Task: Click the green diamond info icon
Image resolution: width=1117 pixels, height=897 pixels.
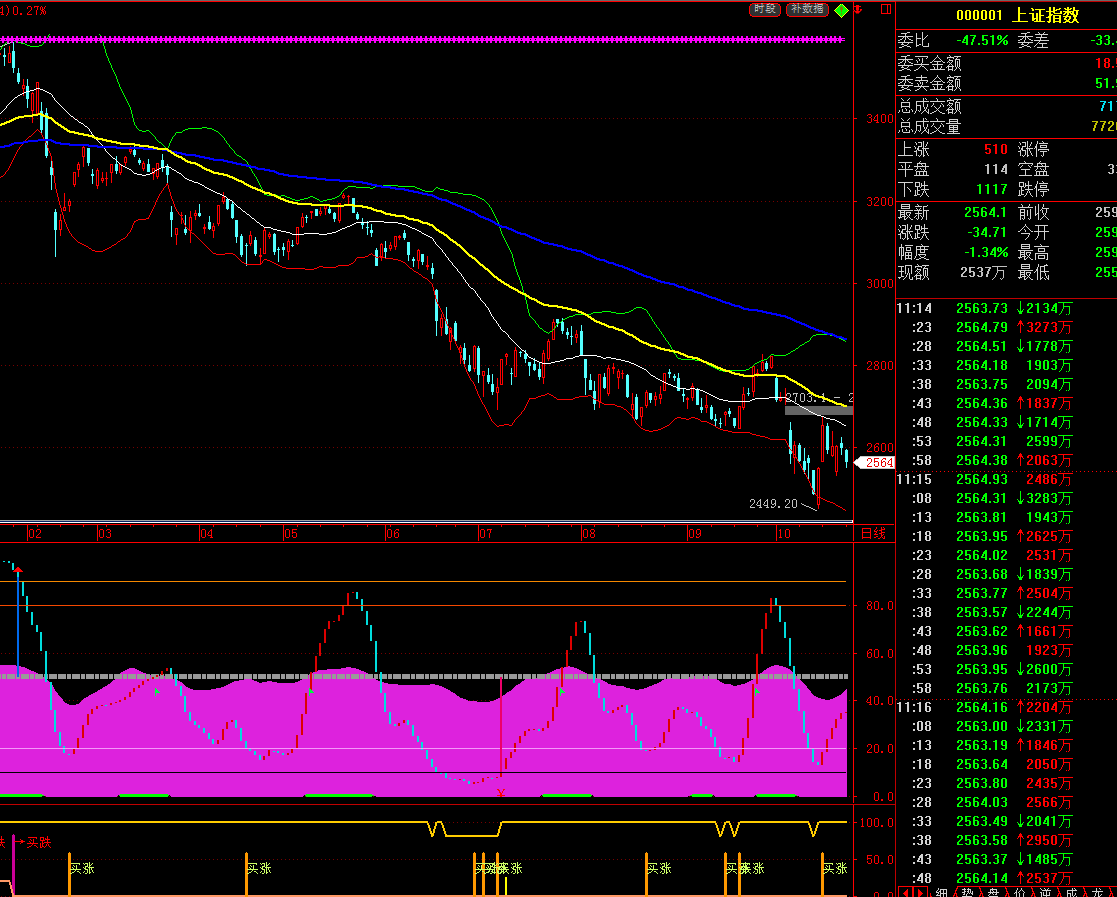Action: point(841,10)
